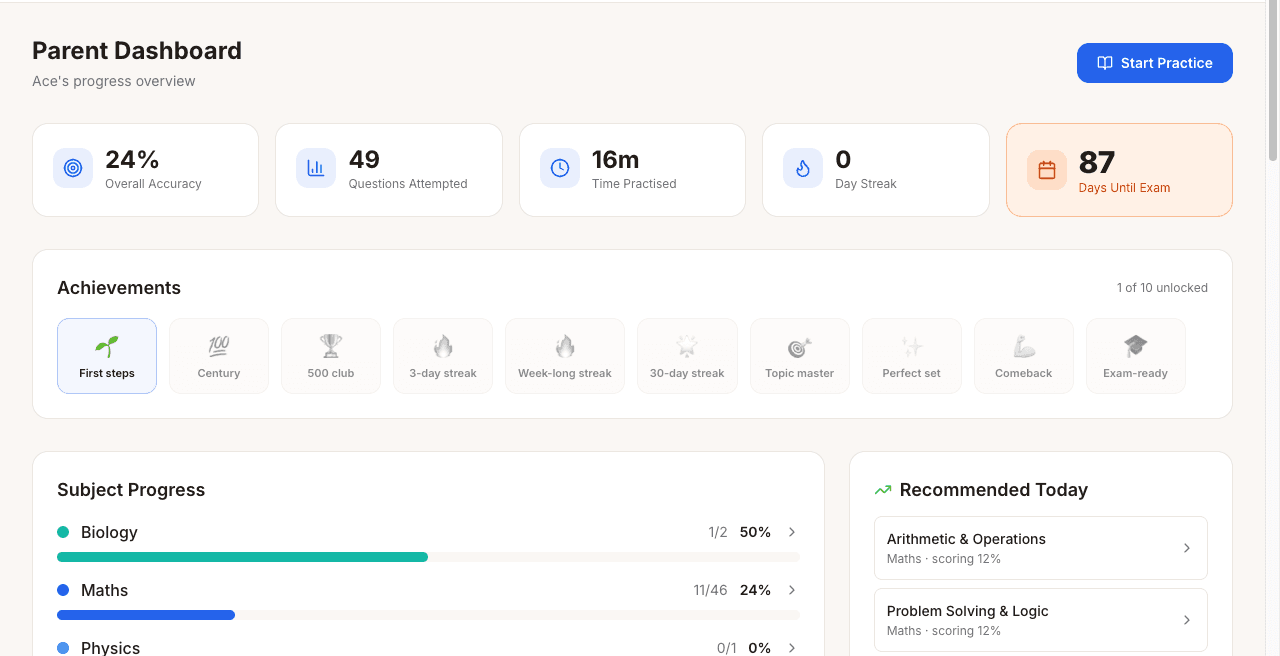Open Arithmetic & Operations recommendation chevron
Image resolution: width=1280 pixels, height=656 pixels.
[1187, 548]
